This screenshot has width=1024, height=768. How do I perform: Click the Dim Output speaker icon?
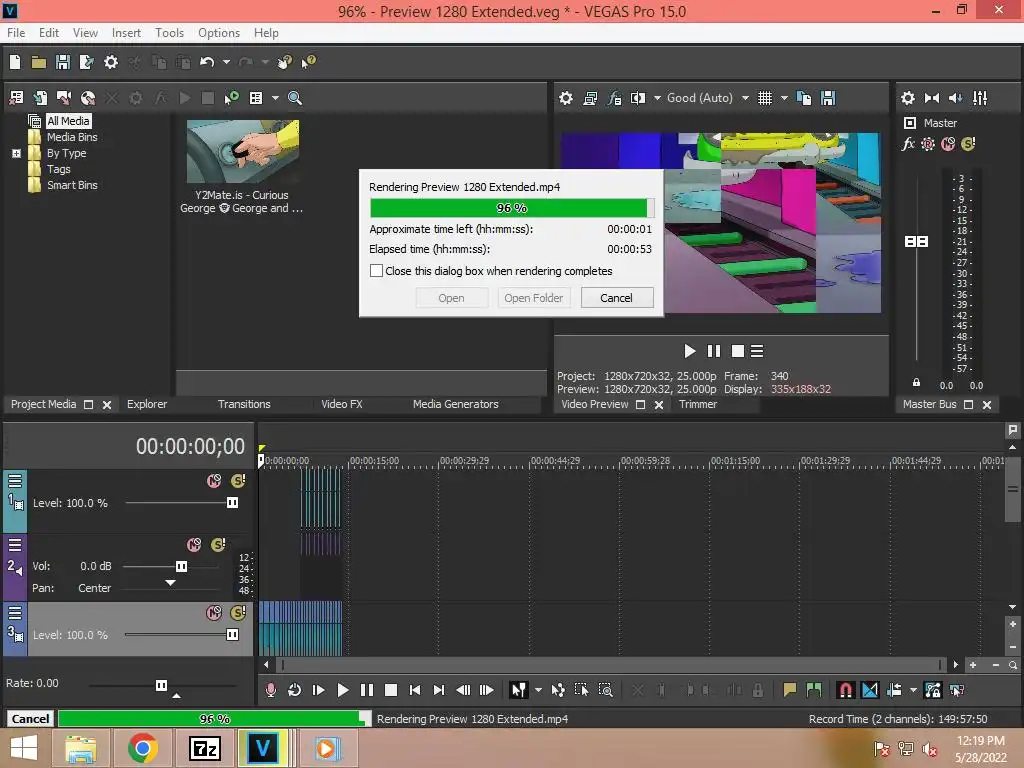point(955,98)
